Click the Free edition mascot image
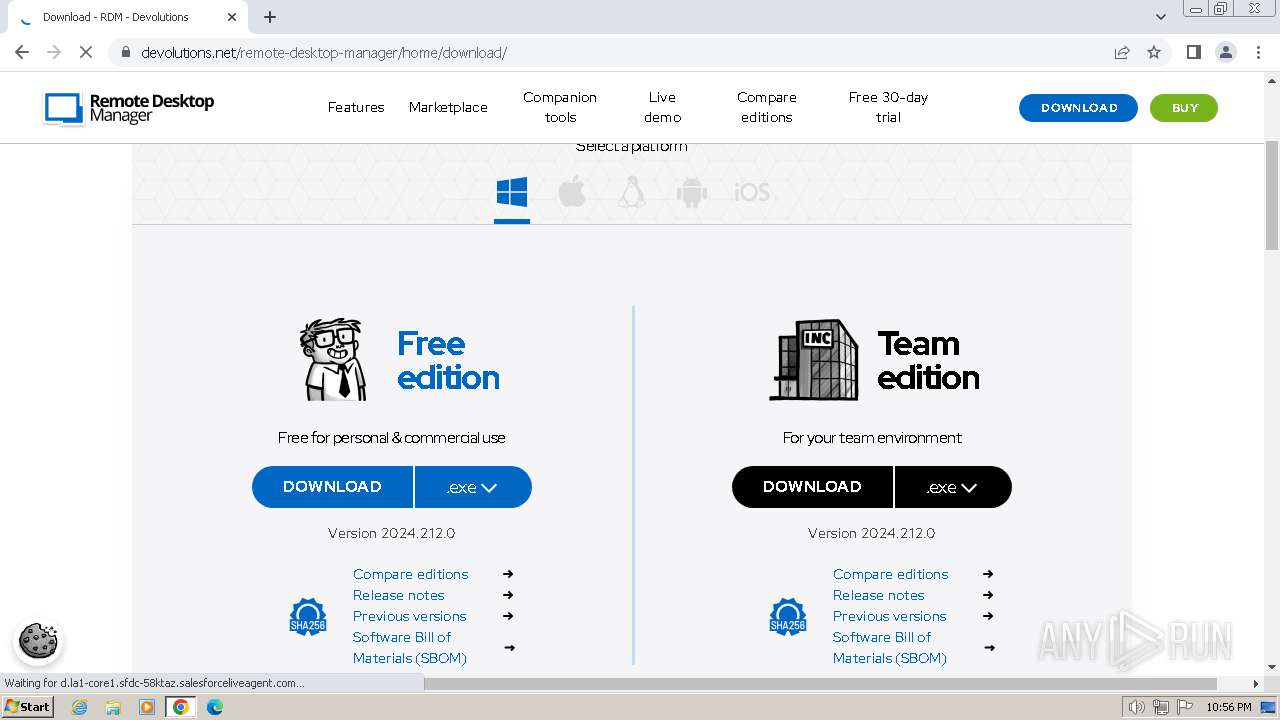The width and height of the screenshot is (1280, 720). (x=334, y=360)
